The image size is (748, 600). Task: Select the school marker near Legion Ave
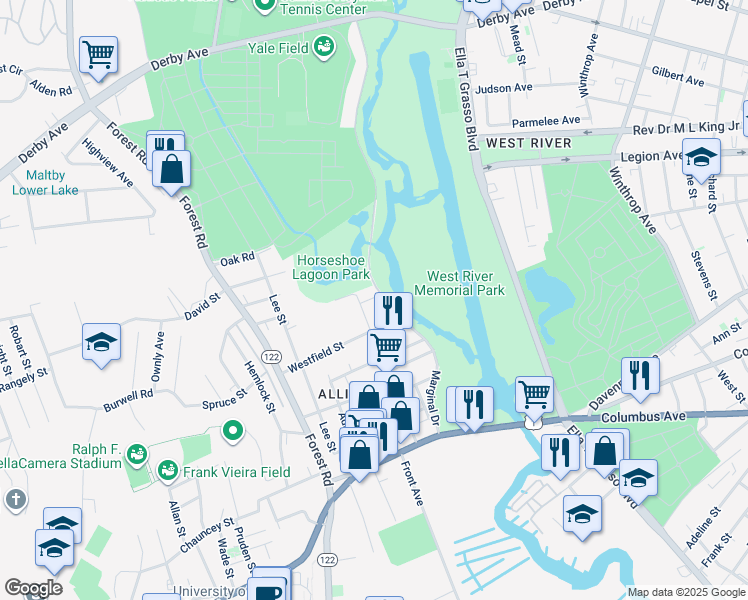point(701,157)
